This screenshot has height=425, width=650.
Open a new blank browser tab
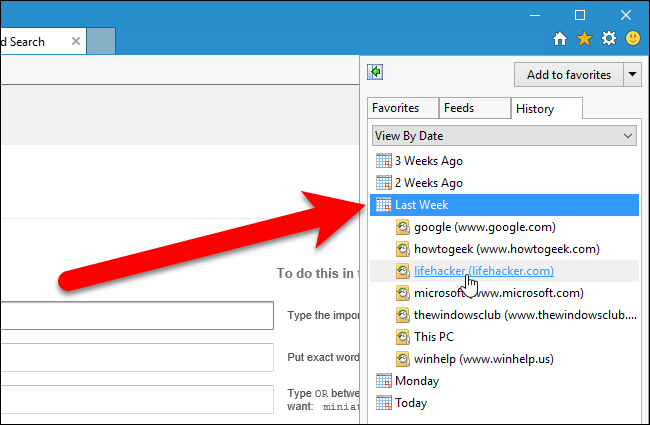pyautogui.click(x=101, y=41)
